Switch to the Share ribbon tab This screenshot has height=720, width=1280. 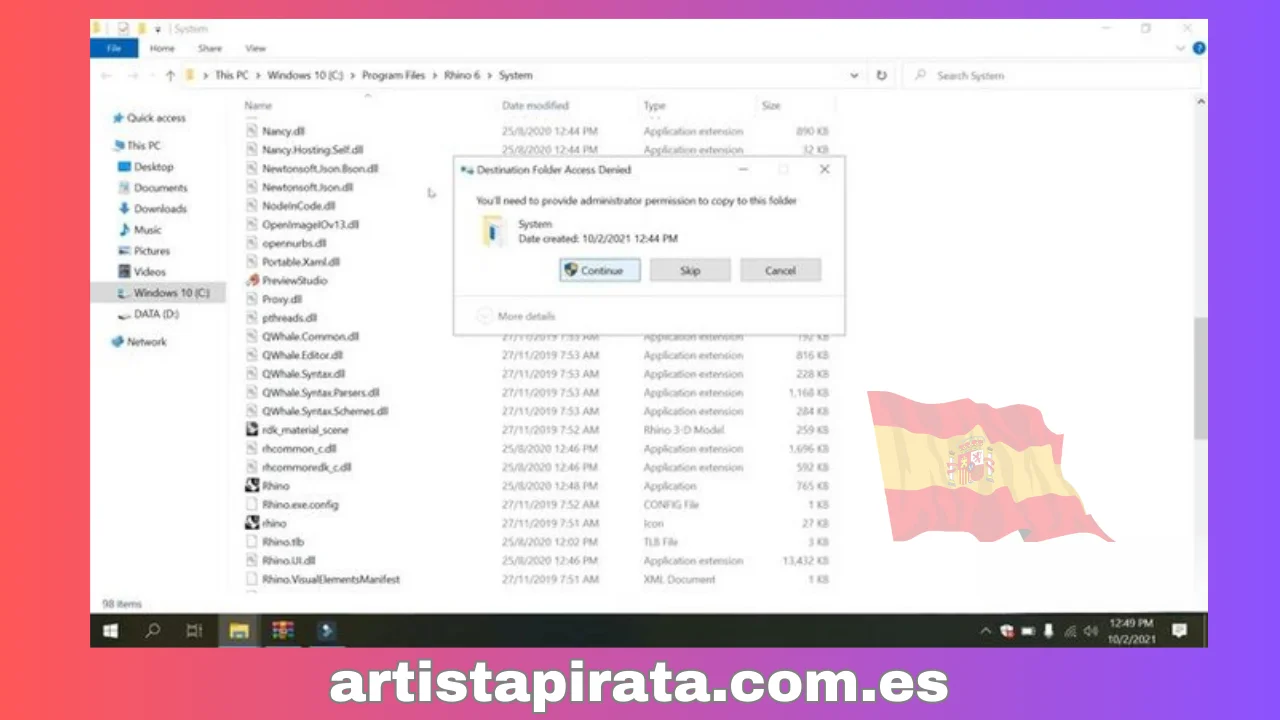(210, 48)
